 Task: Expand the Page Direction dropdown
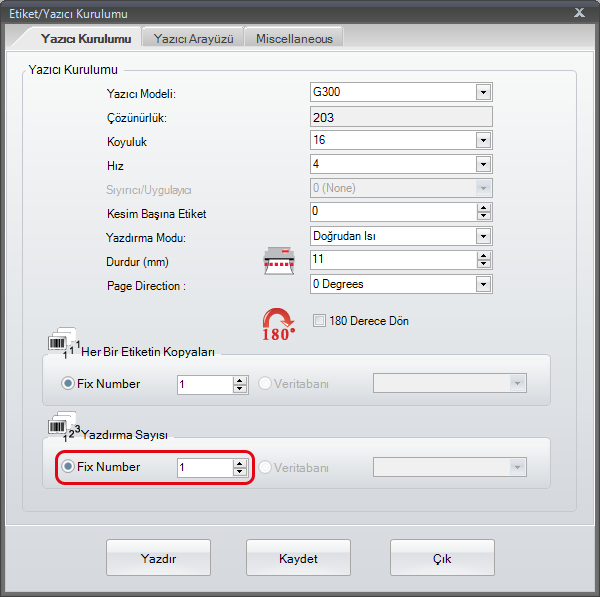coord(484,284)
